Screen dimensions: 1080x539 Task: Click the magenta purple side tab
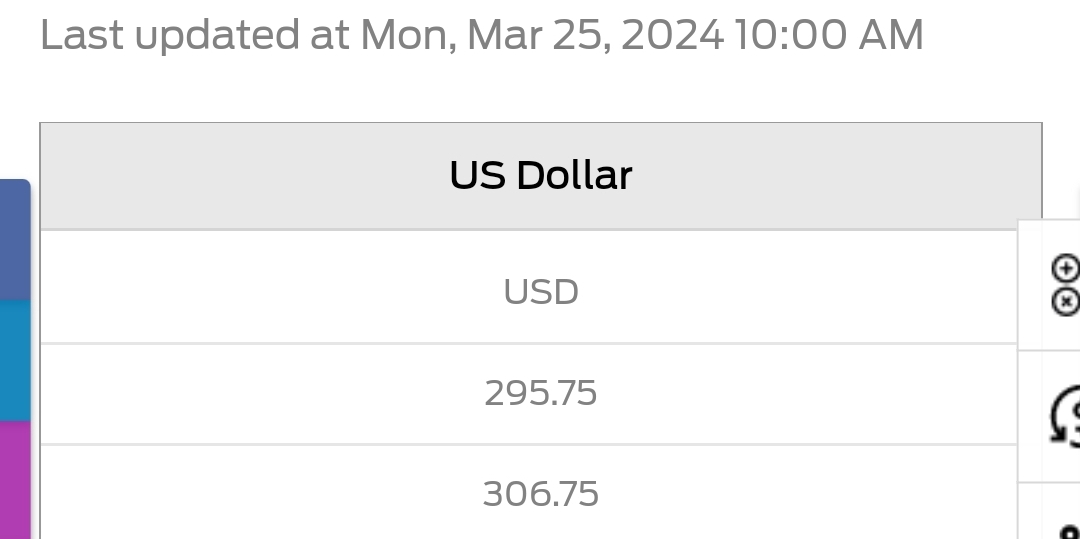[x=15, y=480]
